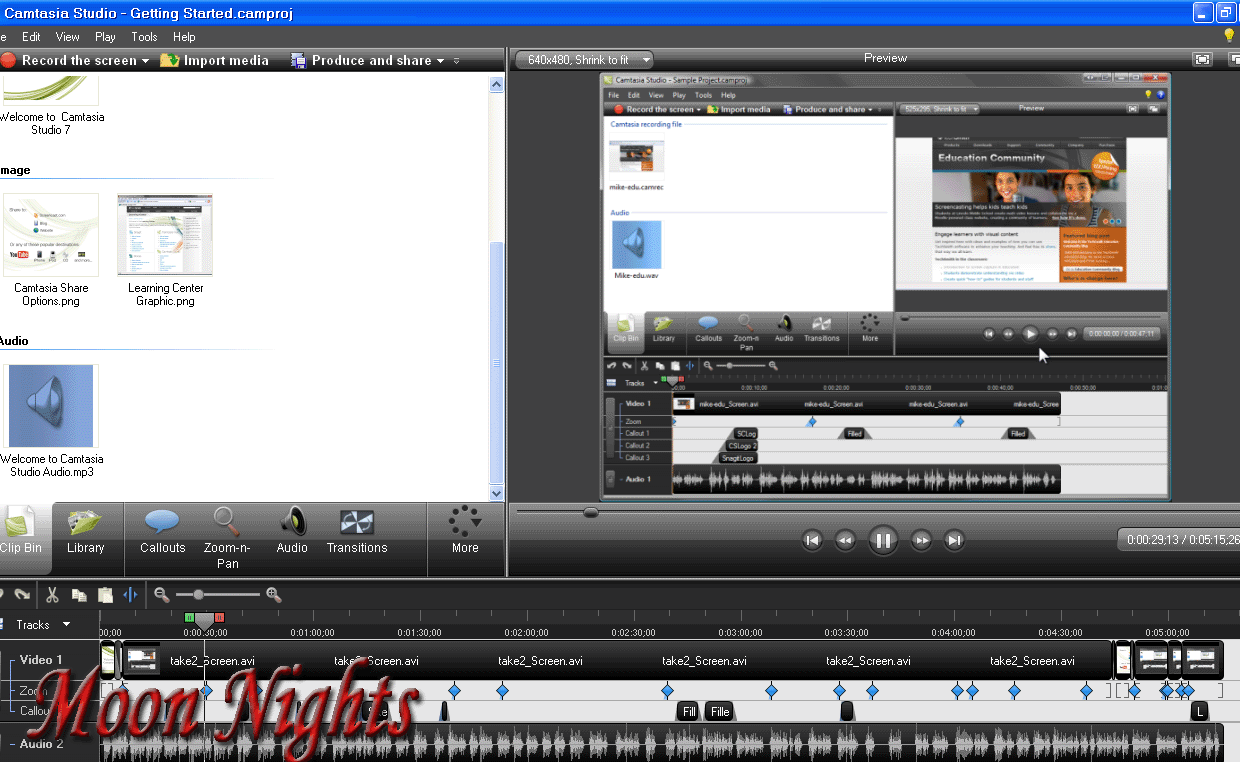Expand the Record the screen dropdown

click(x=145, y=61)
